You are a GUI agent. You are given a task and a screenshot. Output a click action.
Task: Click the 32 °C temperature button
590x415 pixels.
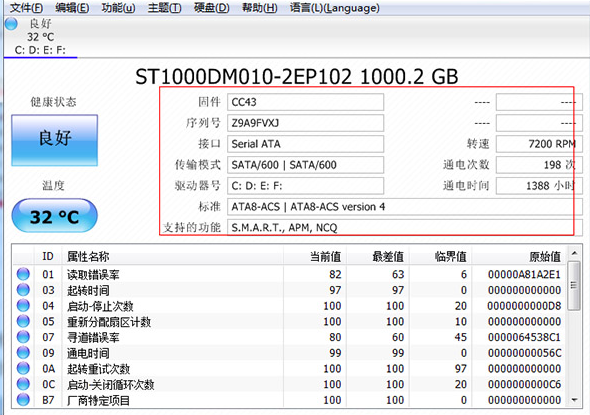coord(55,216)
